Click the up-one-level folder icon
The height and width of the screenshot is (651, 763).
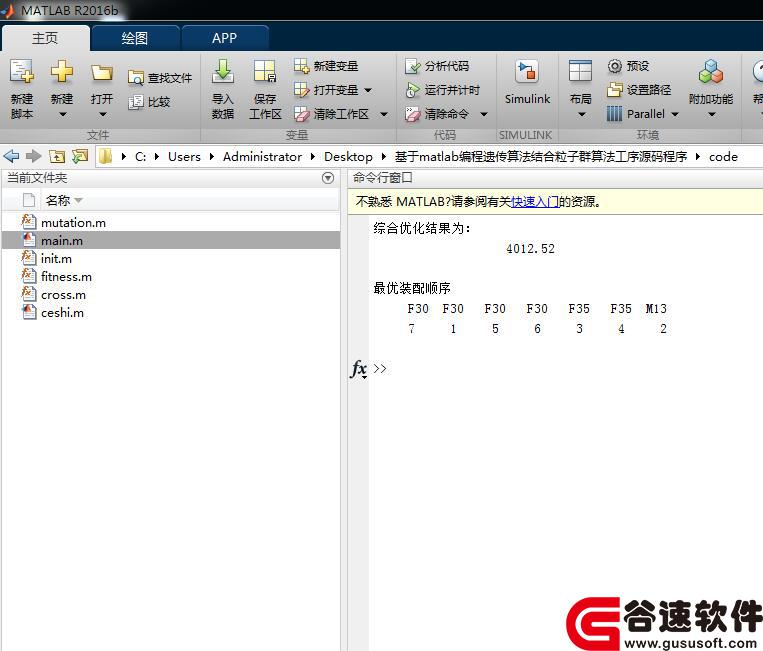tap(57, 156)
